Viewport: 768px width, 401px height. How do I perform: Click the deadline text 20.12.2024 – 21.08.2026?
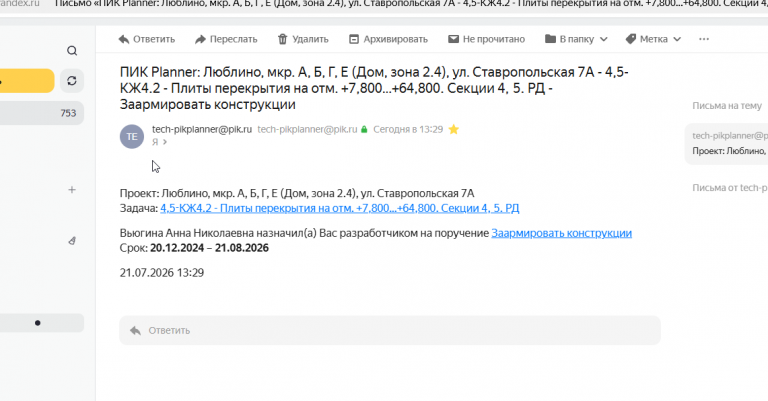(x=209, y=248)
